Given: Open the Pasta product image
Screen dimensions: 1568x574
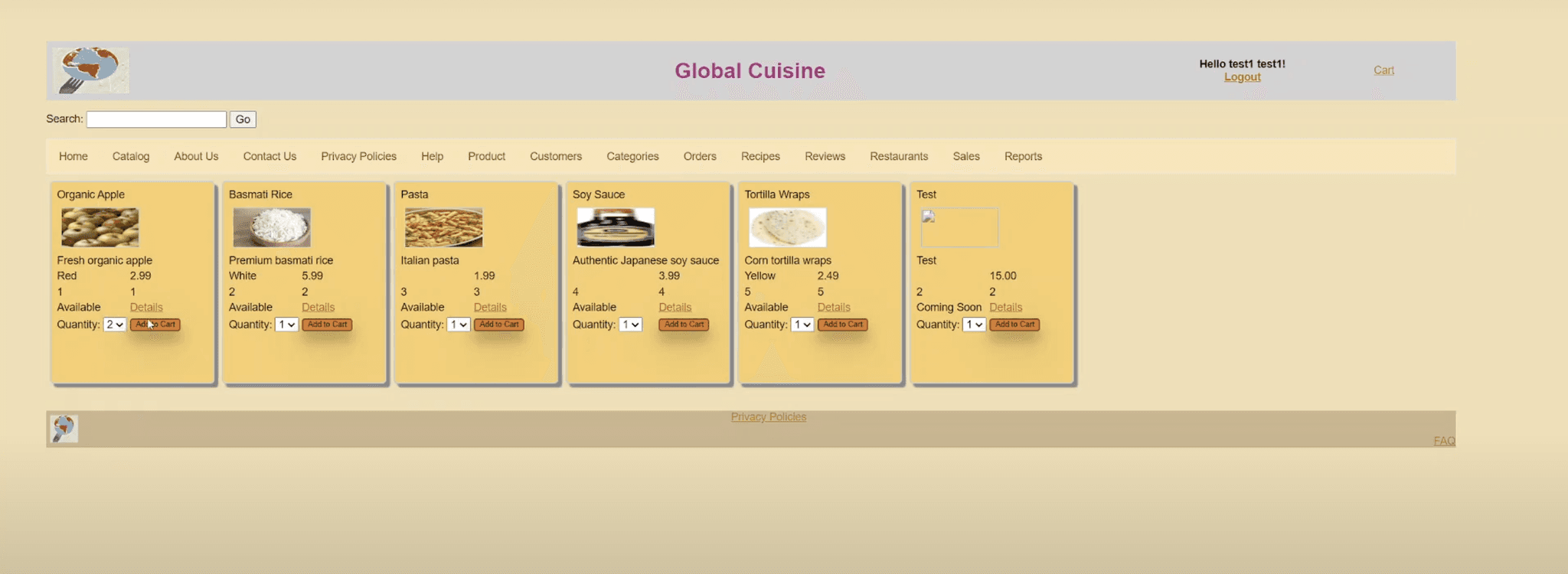Looking at the screenshot, I should click(444, 227).
